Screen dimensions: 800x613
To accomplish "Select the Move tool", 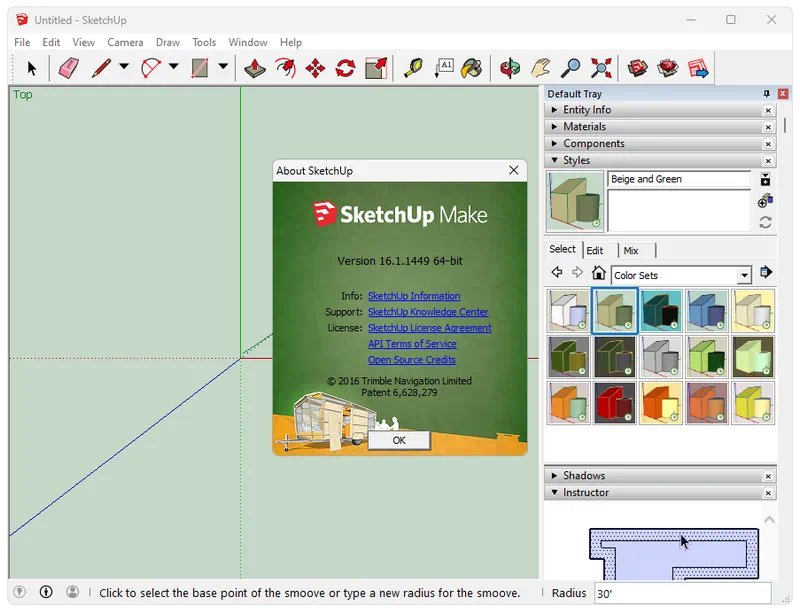I will point(315,68).
